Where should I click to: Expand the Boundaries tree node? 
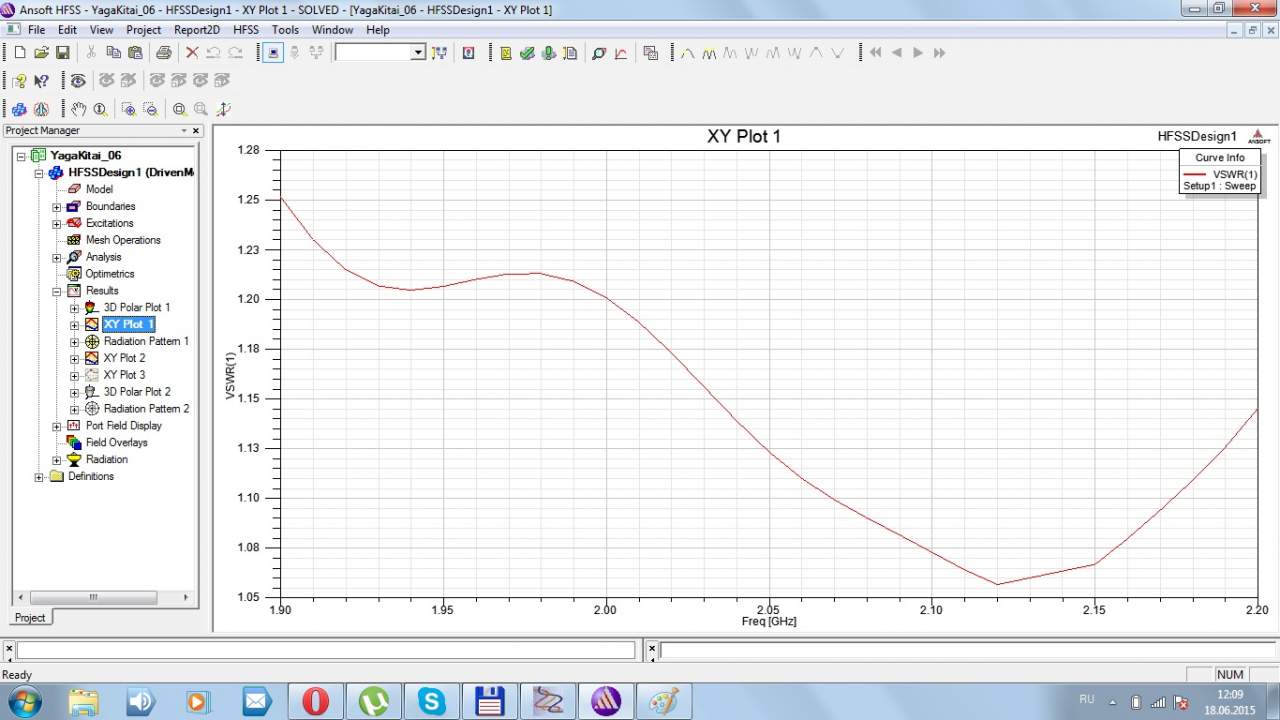57,207
